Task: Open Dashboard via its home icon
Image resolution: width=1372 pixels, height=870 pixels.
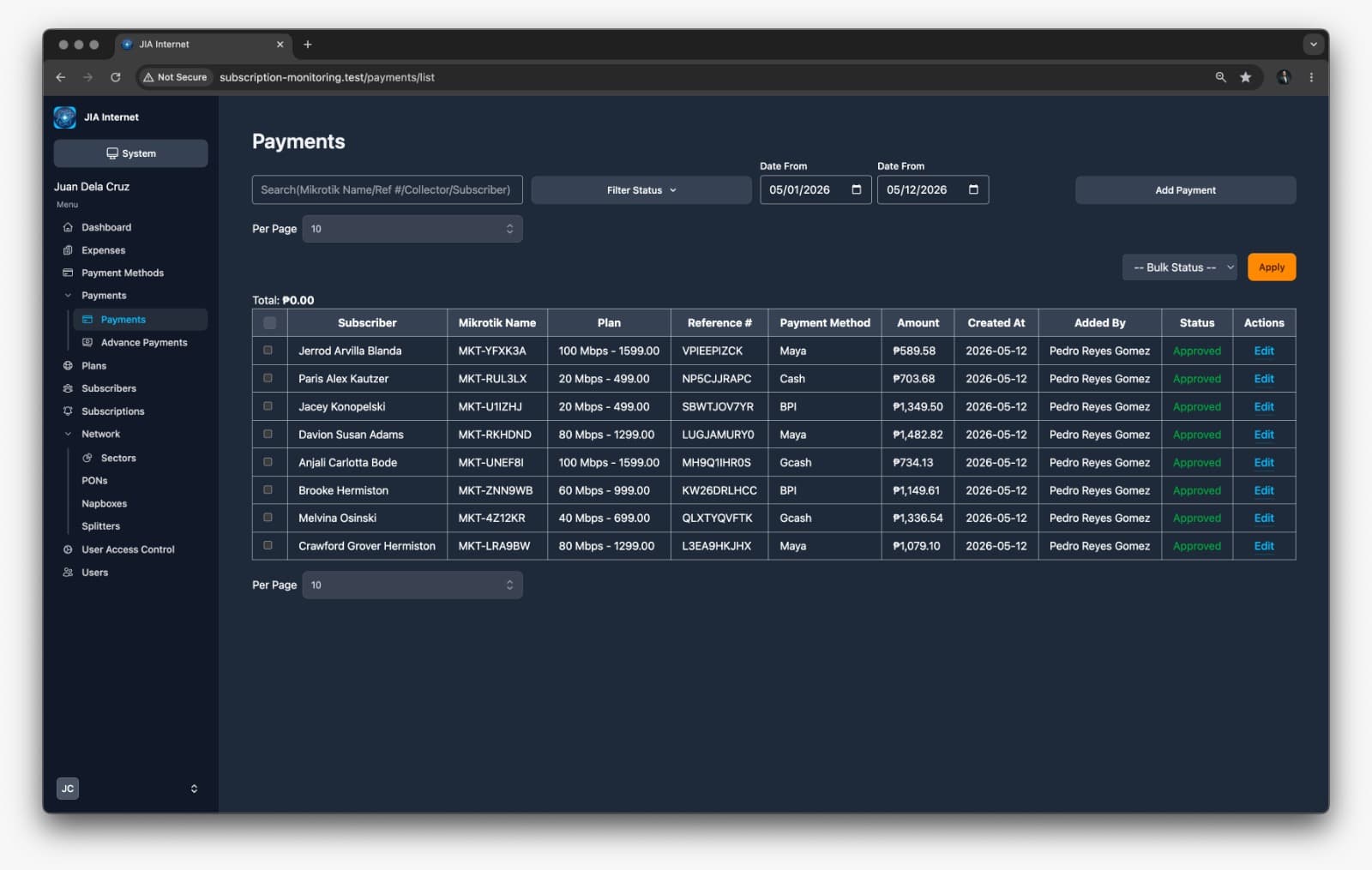Action: (68, 227)
